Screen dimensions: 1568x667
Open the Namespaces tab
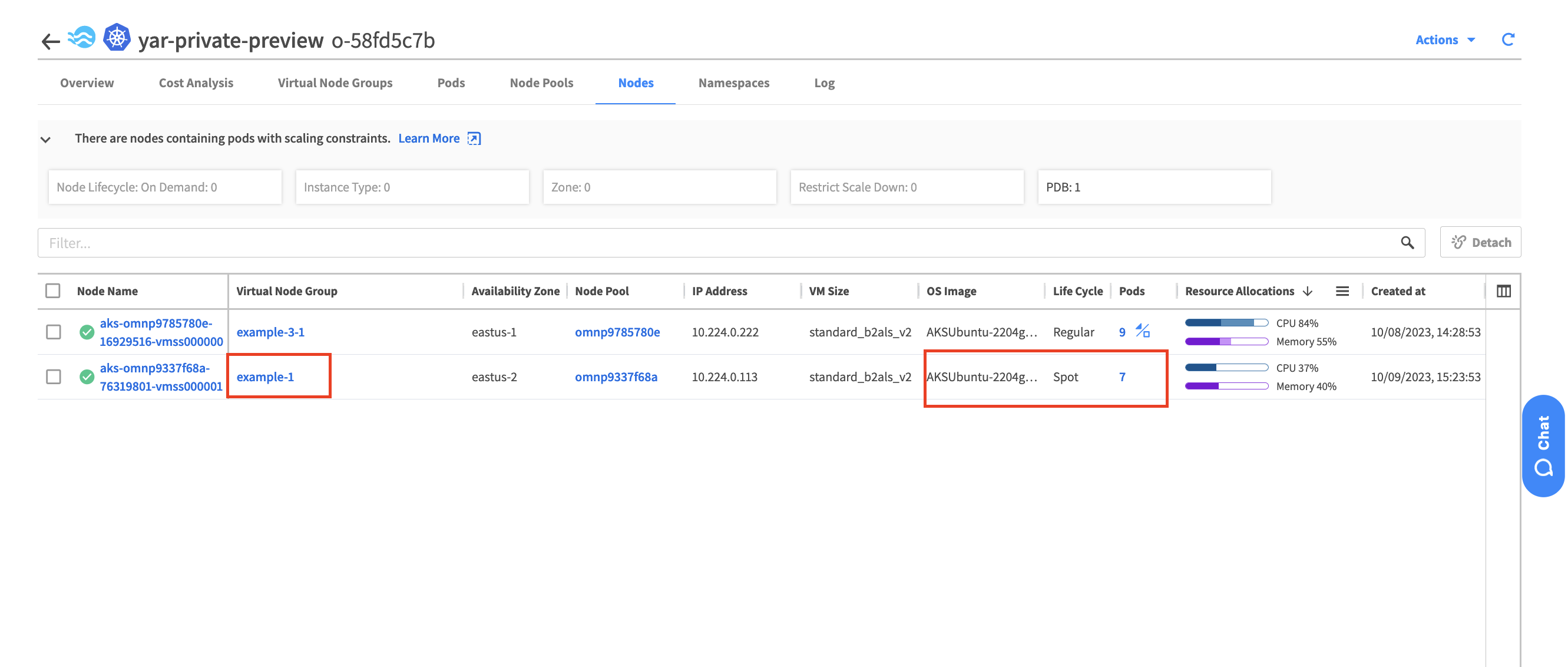[733, 83]
